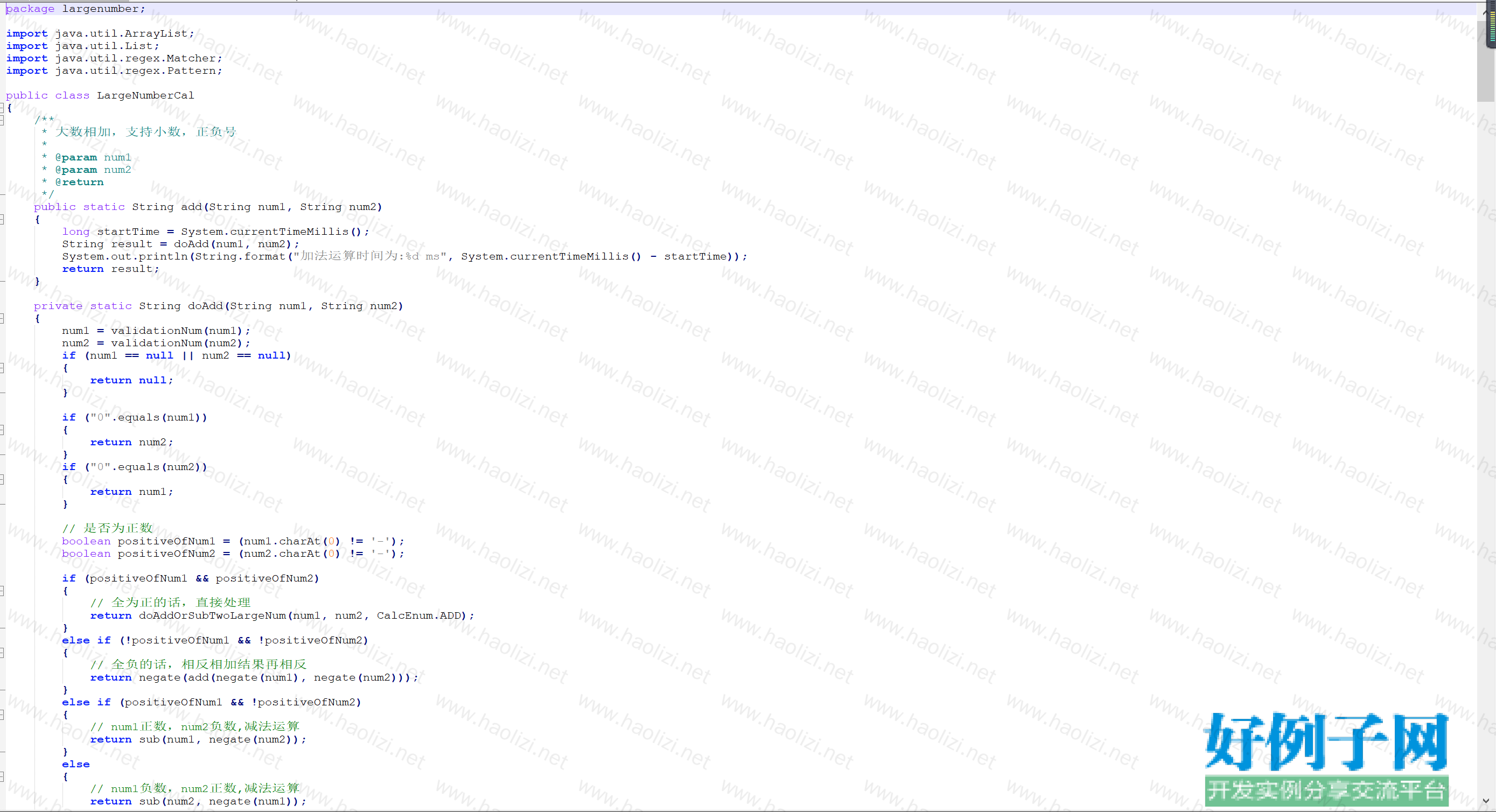
Task: Fold the positiveOfNum1 && positiveOfNum2 if-block
Action: 2,591
